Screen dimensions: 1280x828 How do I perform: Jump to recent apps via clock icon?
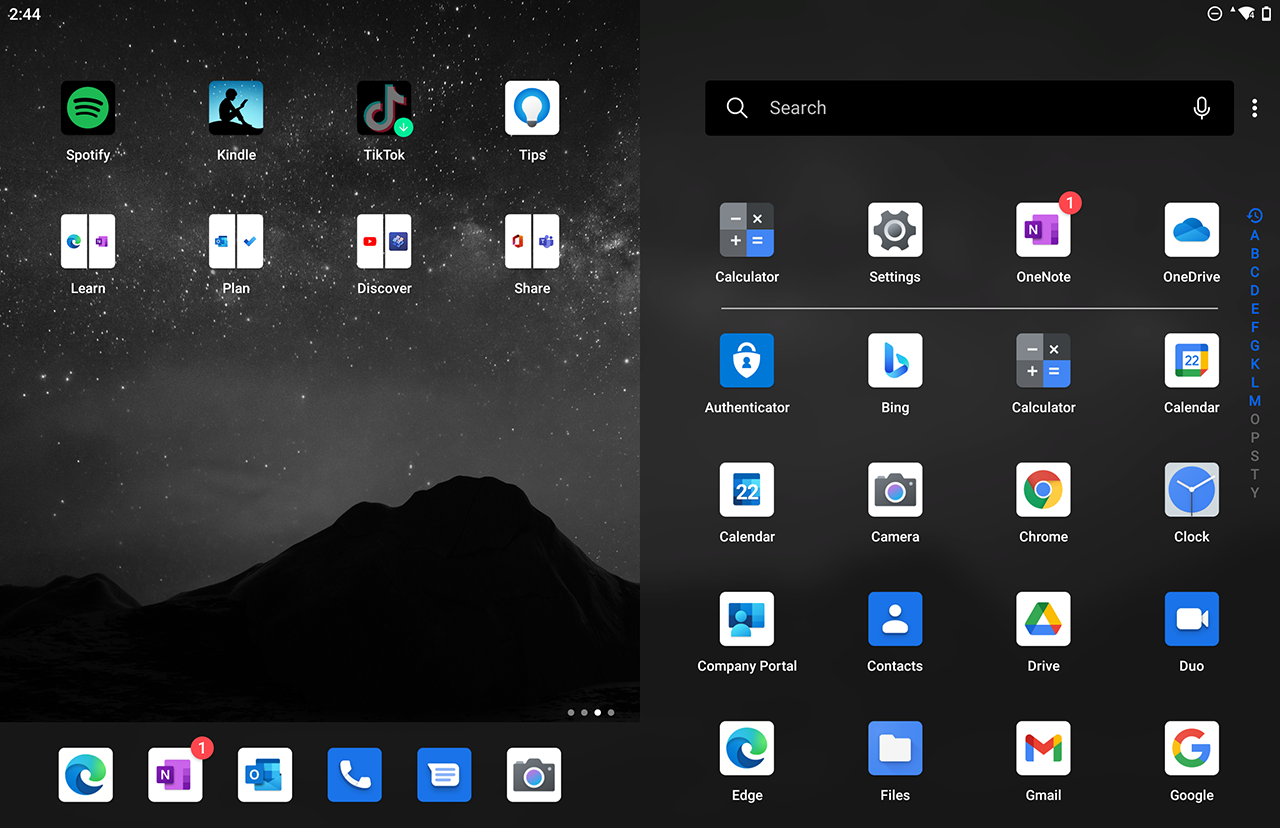pyautogui.click(x=1255, y=216)
